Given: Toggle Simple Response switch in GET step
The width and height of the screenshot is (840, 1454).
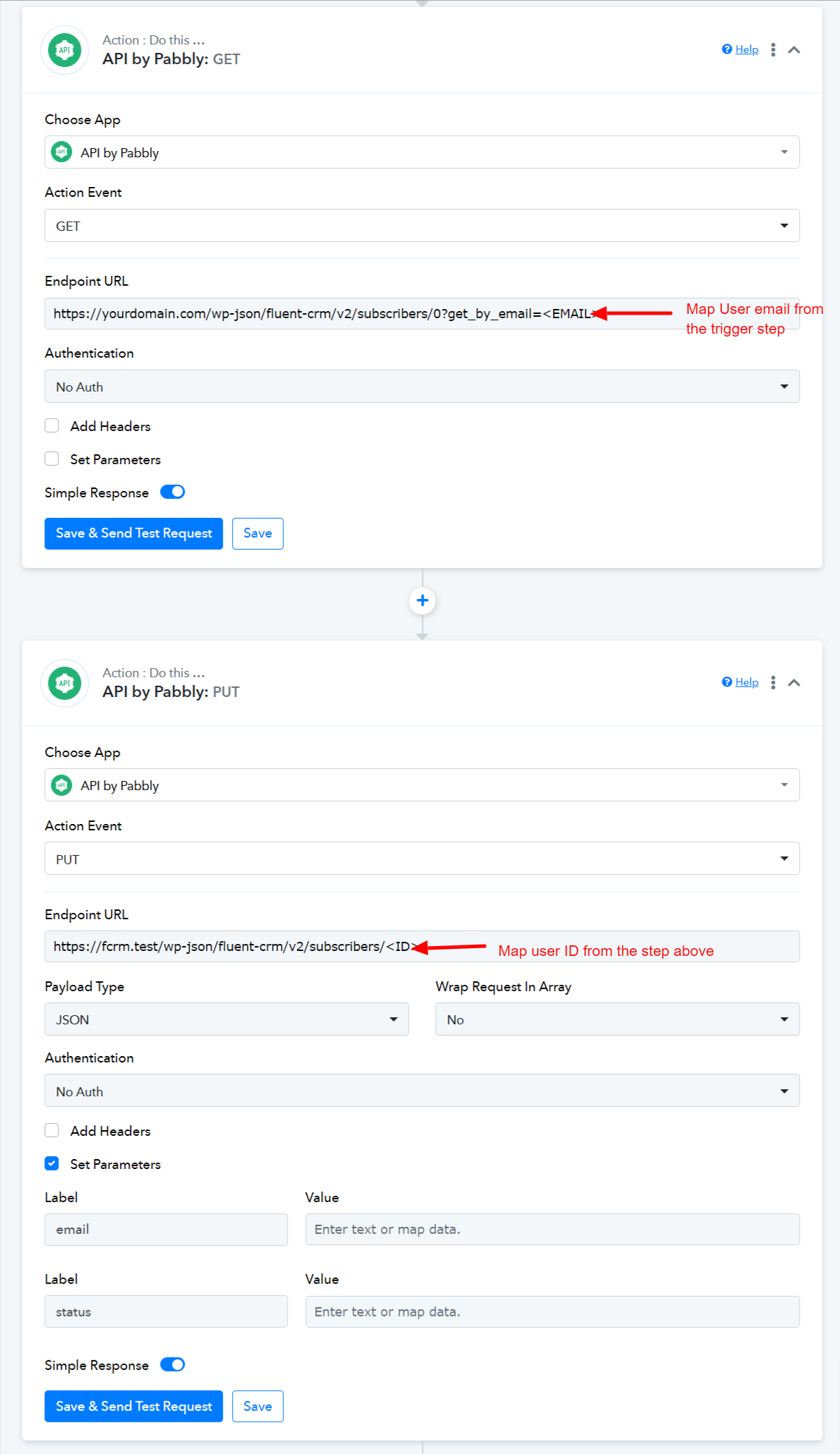Looking at the screenshot, I should click(x=172, y=492).
